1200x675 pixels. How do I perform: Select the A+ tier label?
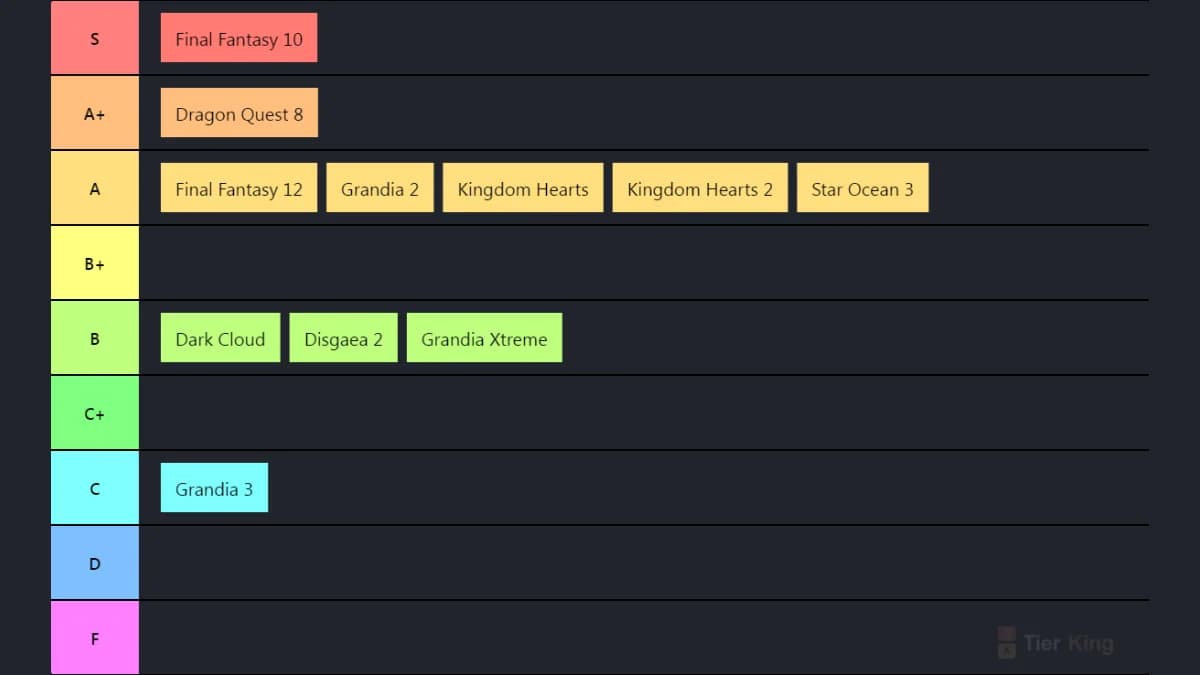pyautogui.click(x=95, y=113)
